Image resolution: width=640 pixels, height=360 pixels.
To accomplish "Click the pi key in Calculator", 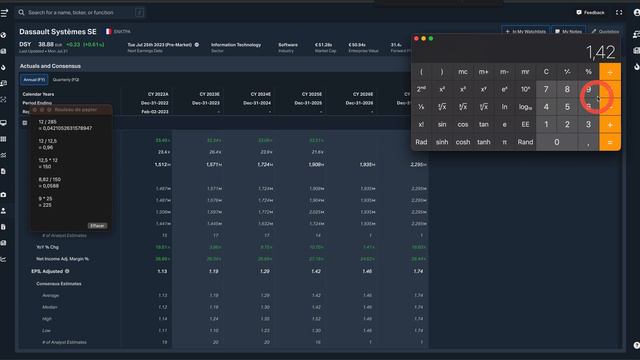I will point(504,142).
